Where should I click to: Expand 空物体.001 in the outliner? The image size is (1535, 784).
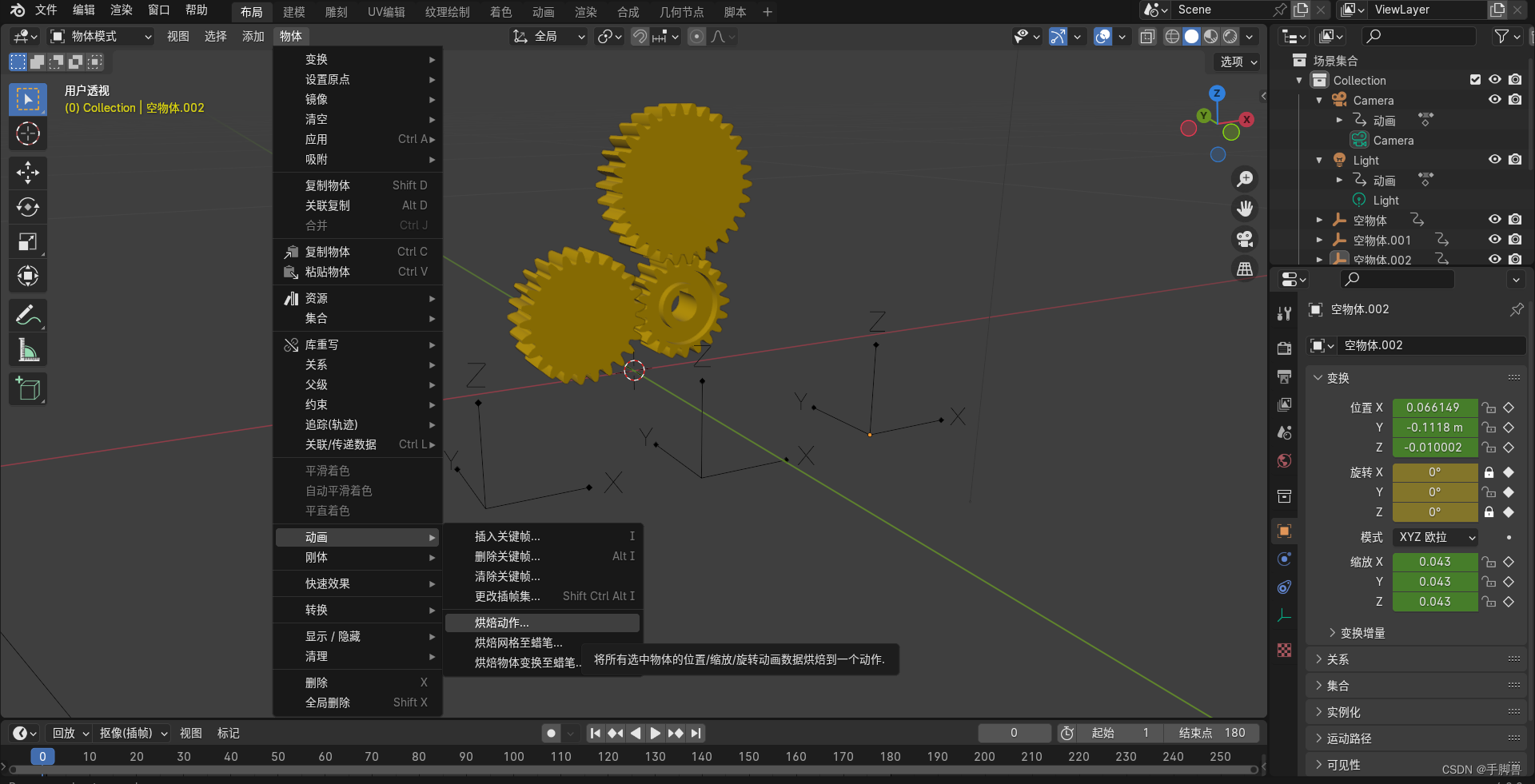1320,240
